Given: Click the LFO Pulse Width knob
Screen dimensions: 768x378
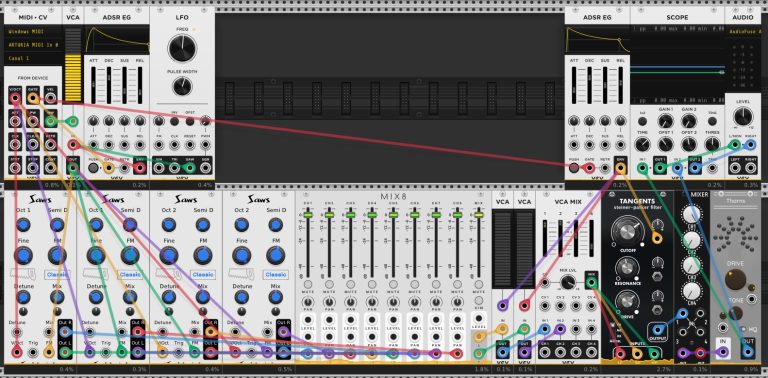Looking at the screenshot, I should click(x=182, y=86).
